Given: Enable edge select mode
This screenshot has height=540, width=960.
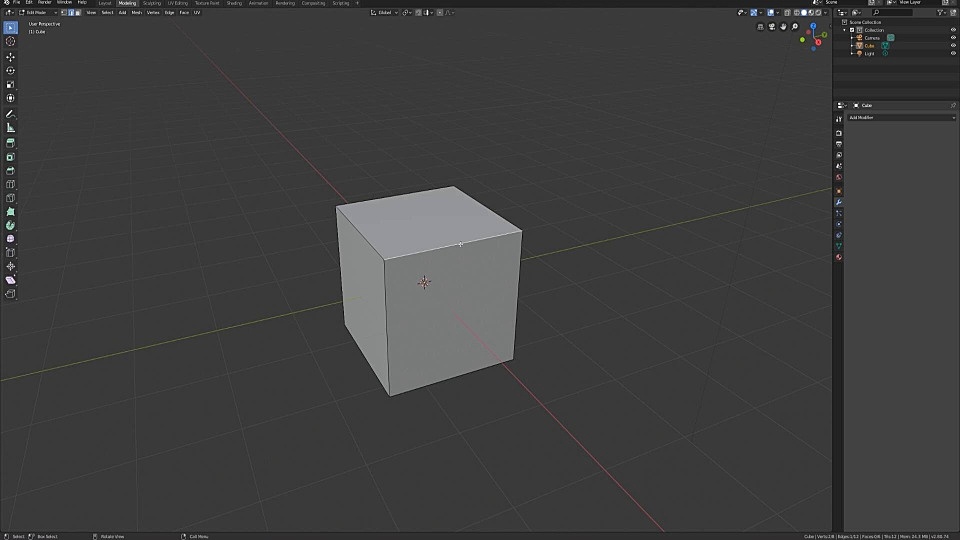Looking at the screenshot, I should pos(71,12).
